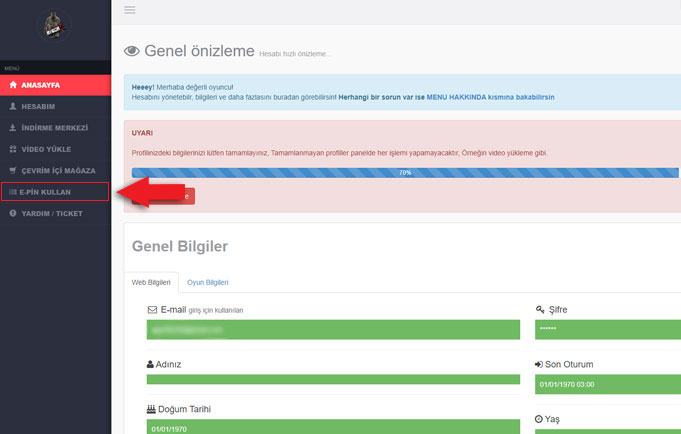Click the home icon beside Anasayfa

tap(13, 85)
